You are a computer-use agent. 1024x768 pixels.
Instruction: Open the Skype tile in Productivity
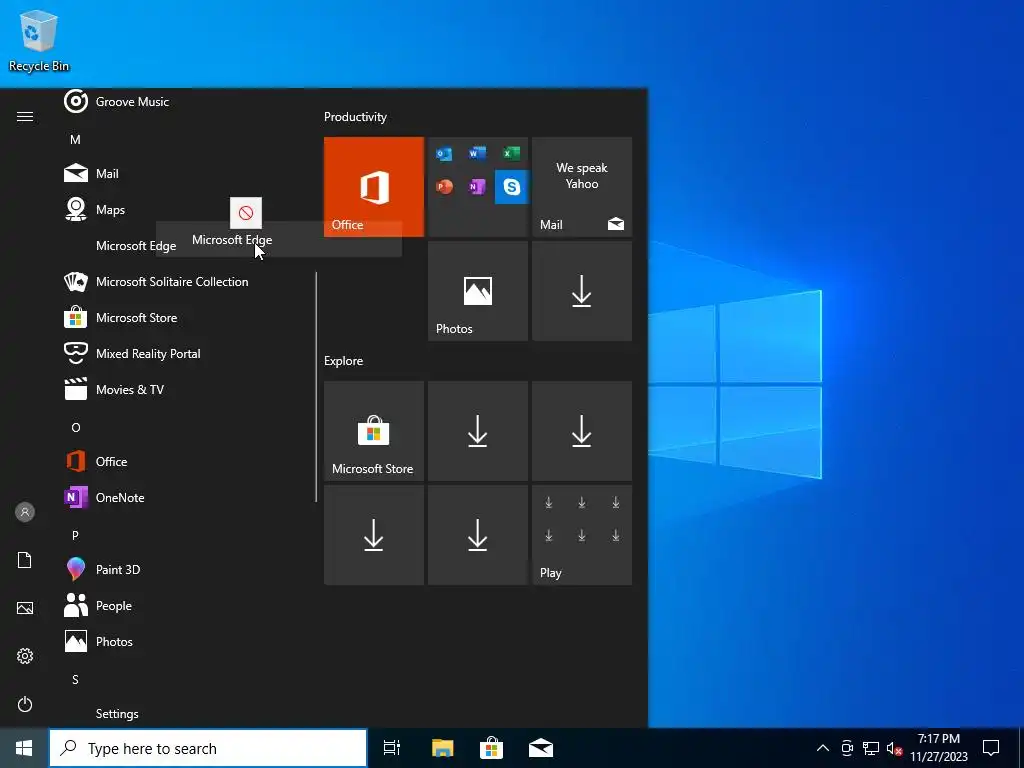(x=511, y=187)
